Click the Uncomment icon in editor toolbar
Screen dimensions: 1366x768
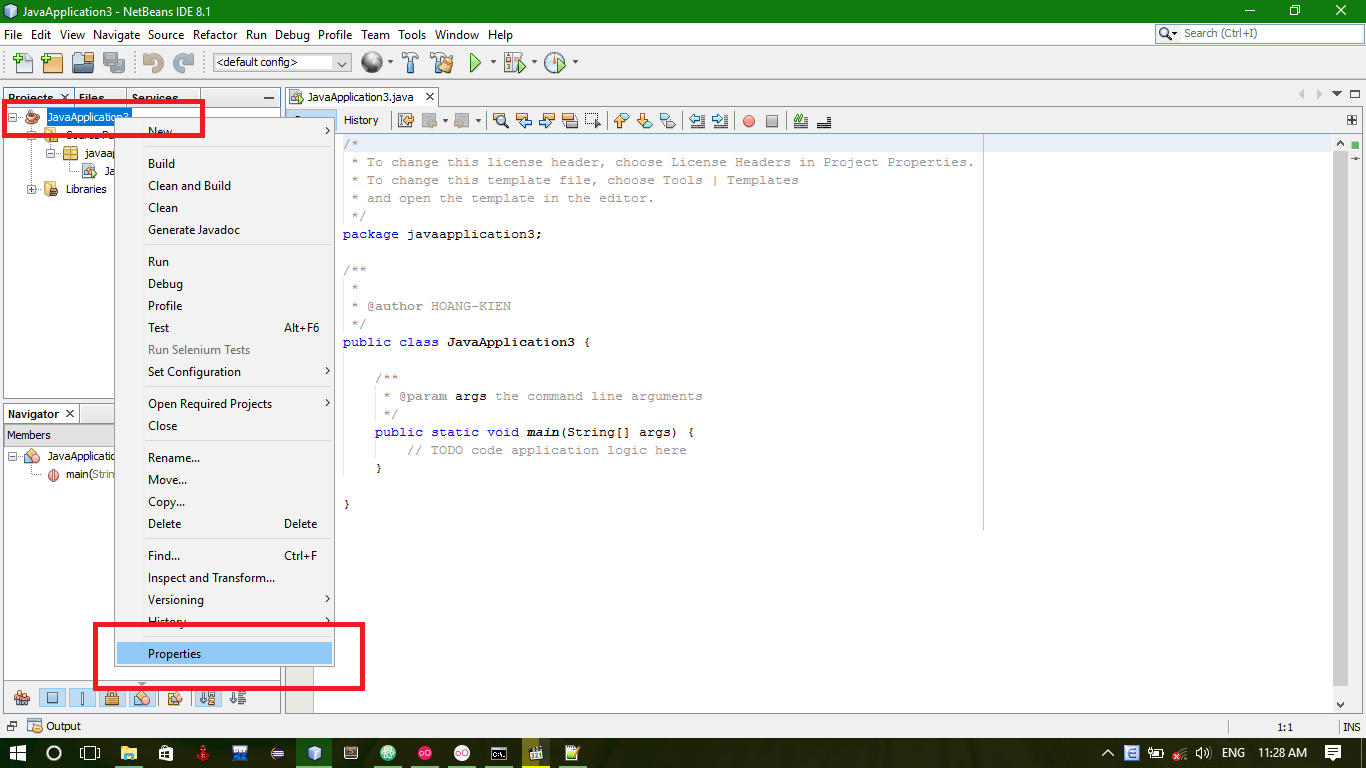coord(824,121)
